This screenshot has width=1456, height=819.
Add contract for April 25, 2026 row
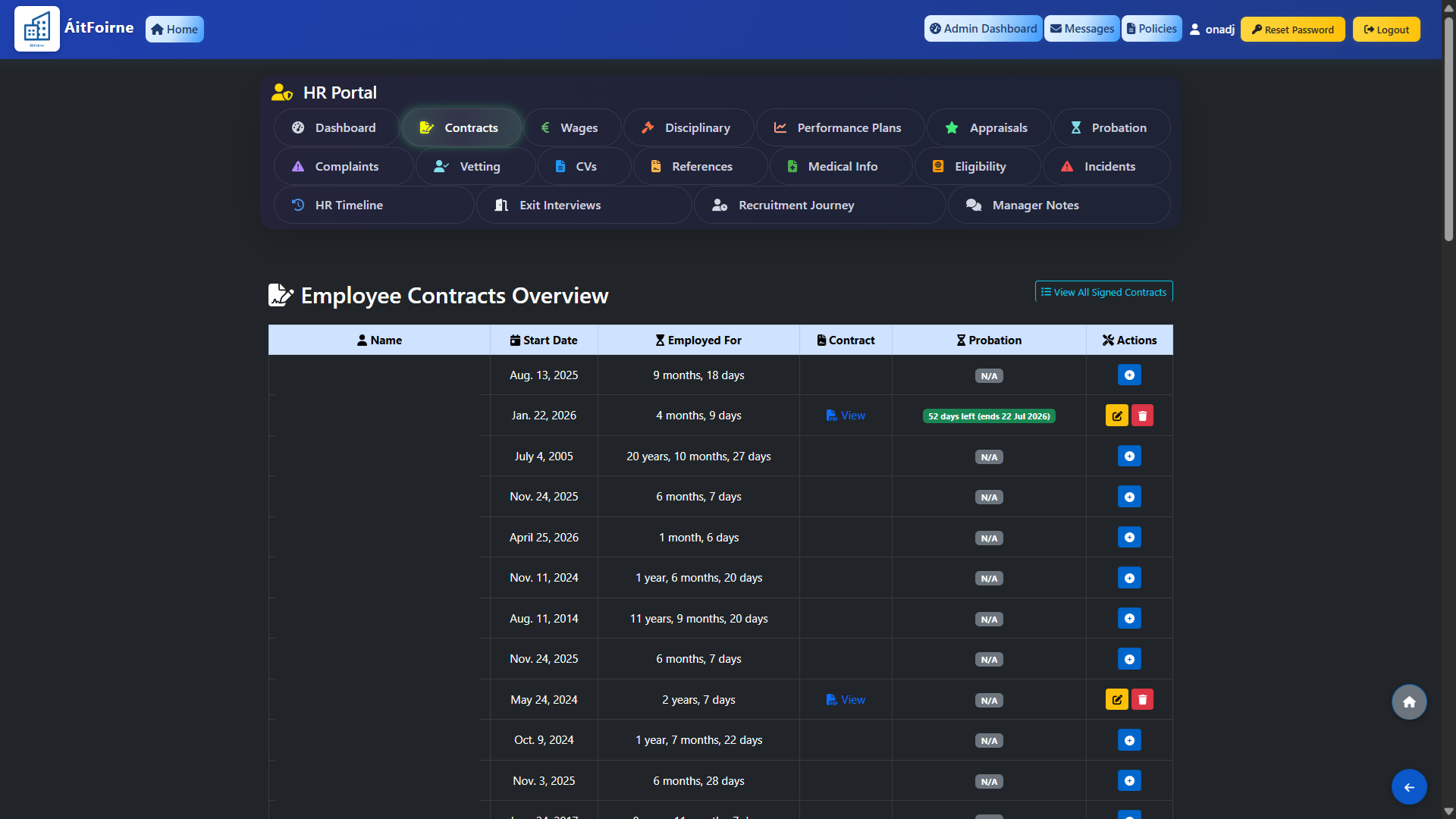coord(1129,537)
